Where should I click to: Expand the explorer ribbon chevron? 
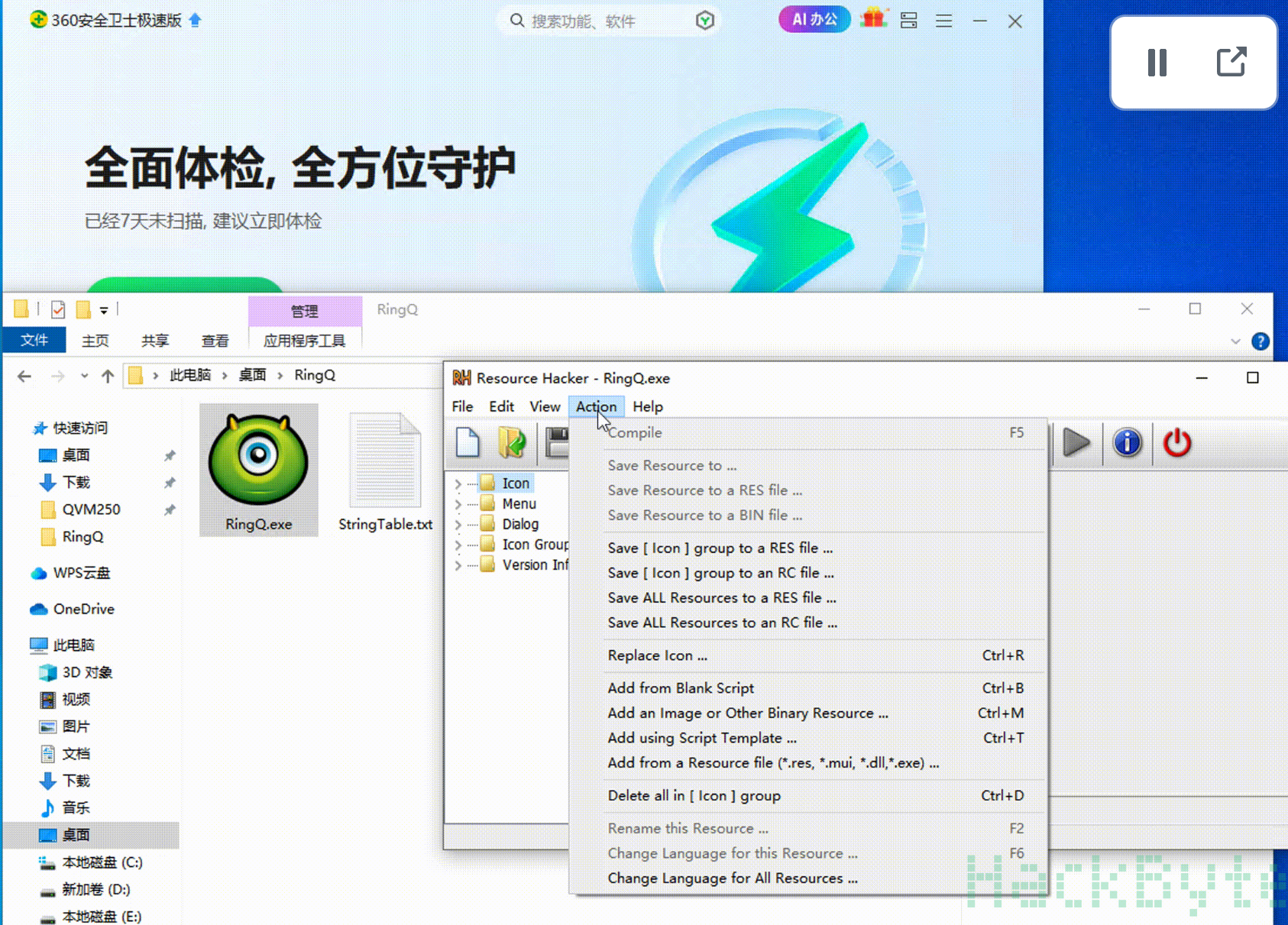coord(1235,341)
